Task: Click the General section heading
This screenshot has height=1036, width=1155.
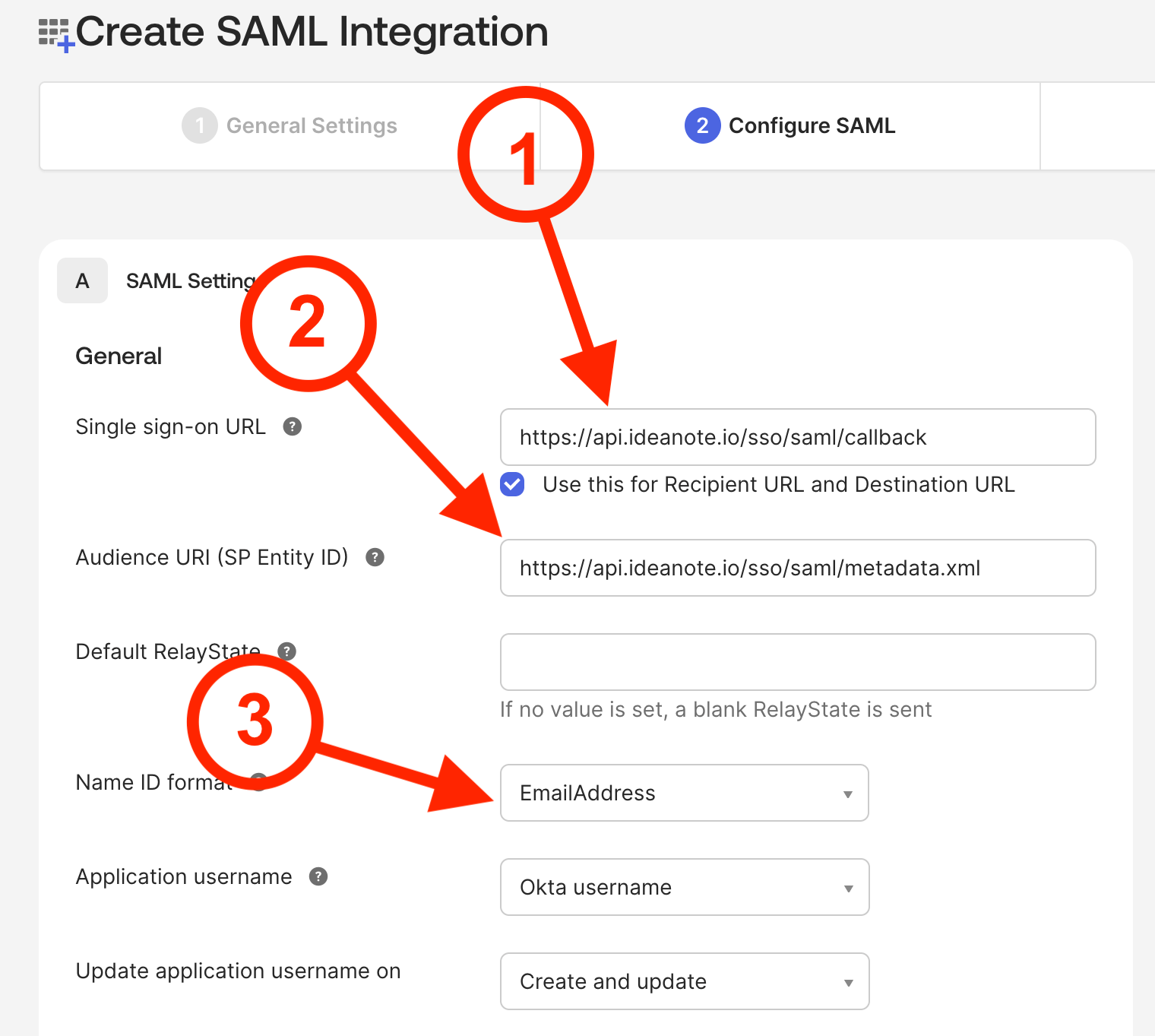Action: (x=119, y=356)
